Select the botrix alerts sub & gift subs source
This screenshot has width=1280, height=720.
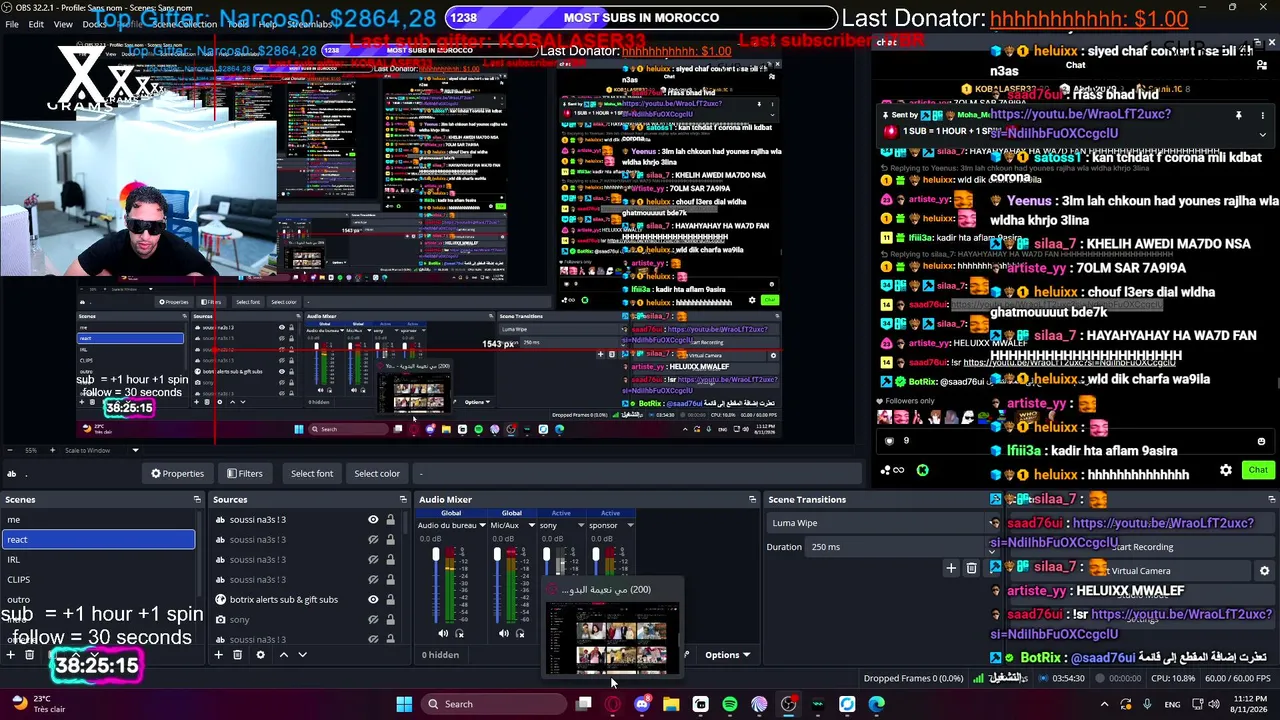point(284,600)
